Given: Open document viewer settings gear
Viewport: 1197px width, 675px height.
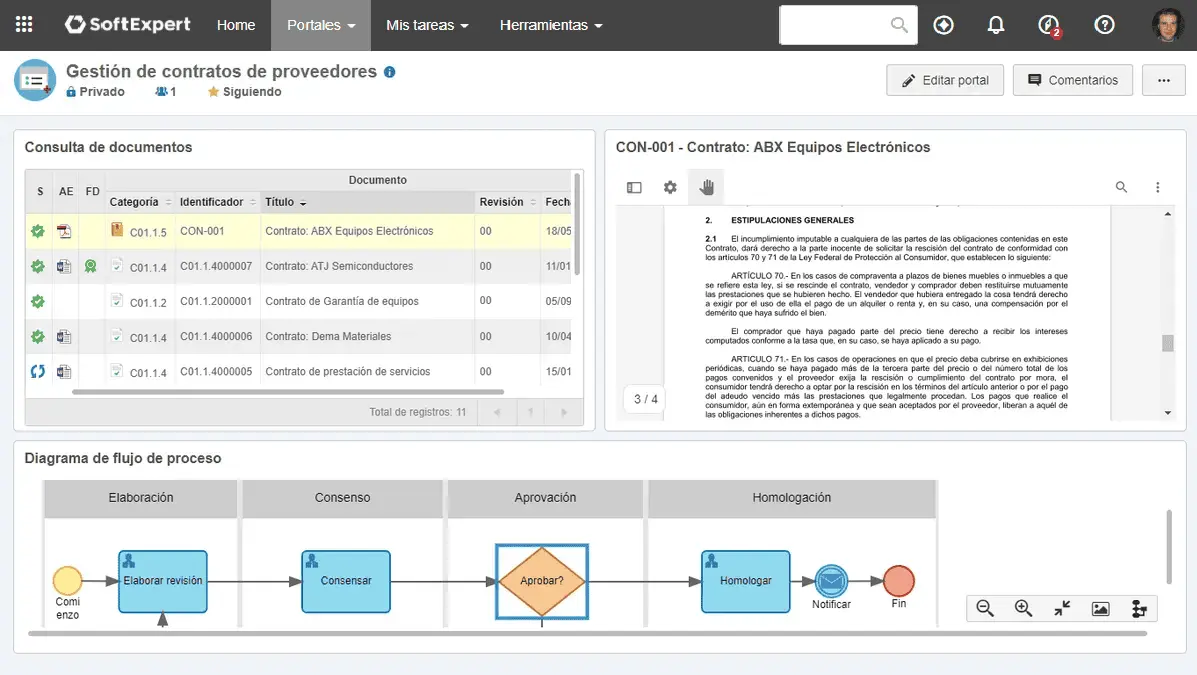Looking at the screenshot, I should tap(669, 187).
